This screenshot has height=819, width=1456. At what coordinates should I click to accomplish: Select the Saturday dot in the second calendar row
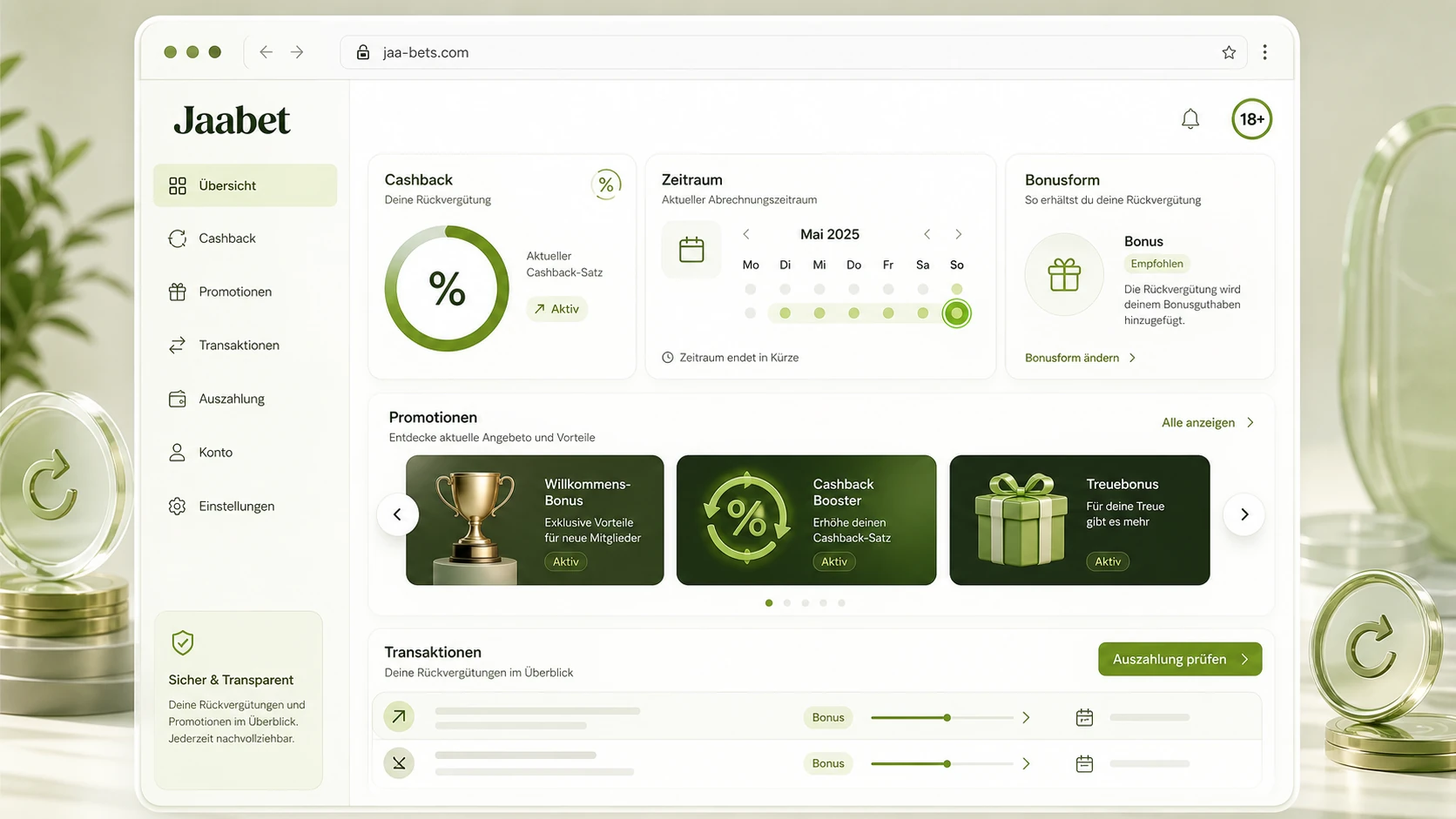922,313
